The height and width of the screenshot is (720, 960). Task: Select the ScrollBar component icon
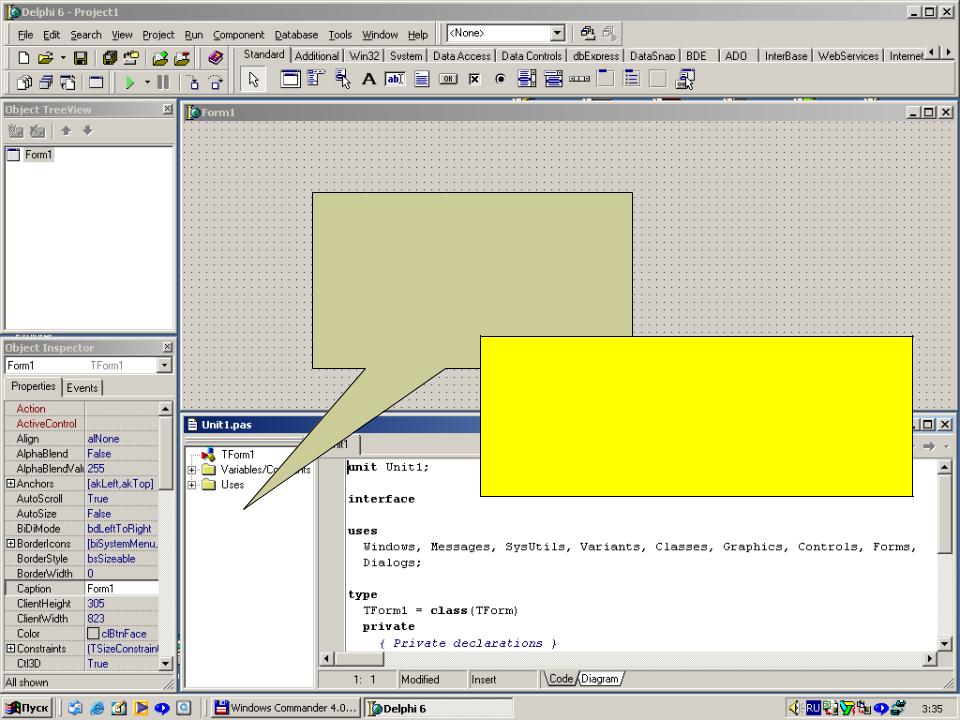579,78
